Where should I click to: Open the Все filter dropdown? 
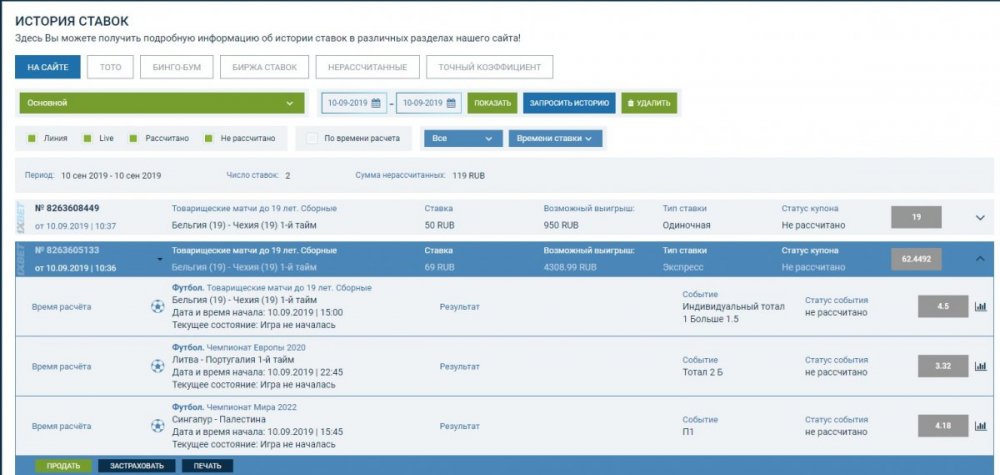pos(462,138)
